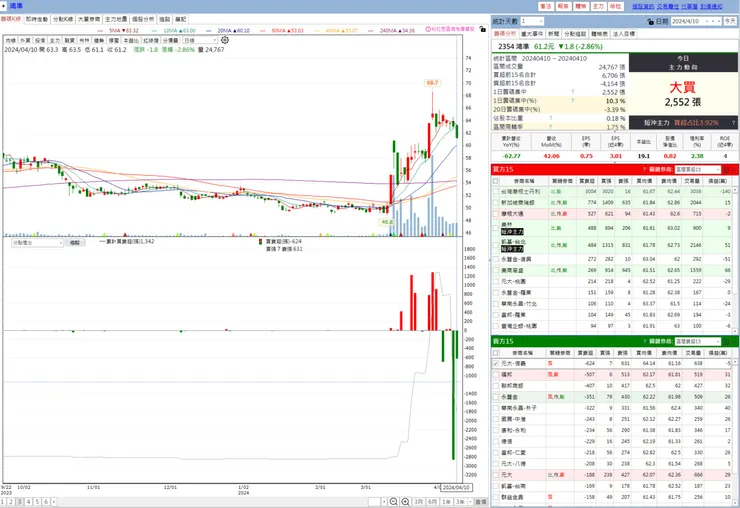Open the 法人目標 tab
Screen dimensions: 740x508
pyautogui.click(x=624, y=34)
